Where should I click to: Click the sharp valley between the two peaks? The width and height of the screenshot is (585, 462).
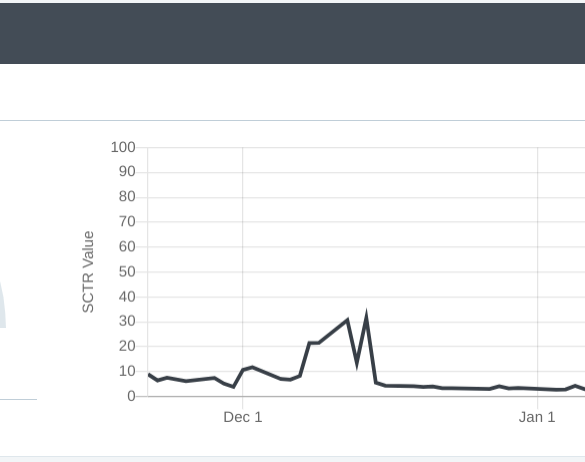(x=357, y=364)
